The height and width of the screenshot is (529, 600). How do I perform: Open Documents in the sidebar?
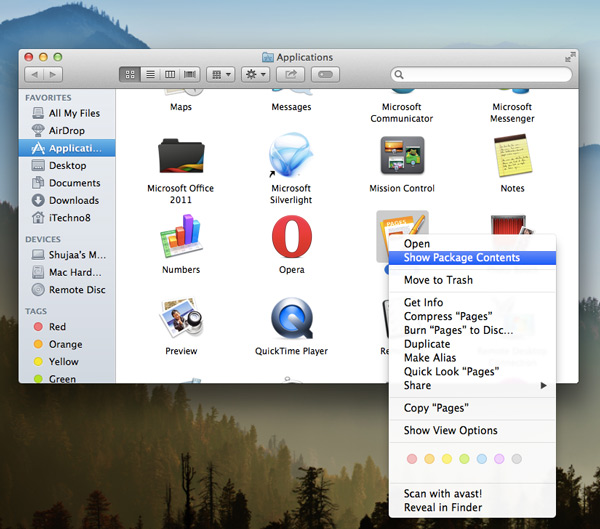pos(67,183)
